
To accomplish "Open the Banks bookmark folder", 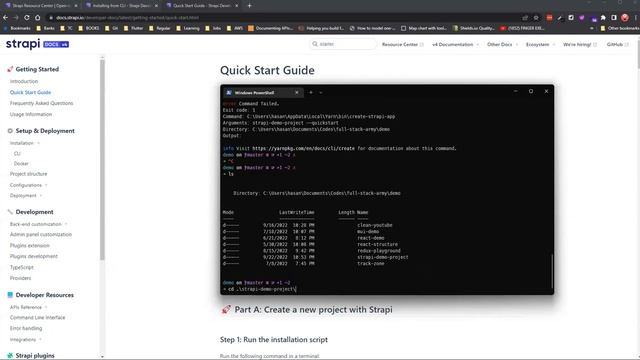I will [46, 28].
